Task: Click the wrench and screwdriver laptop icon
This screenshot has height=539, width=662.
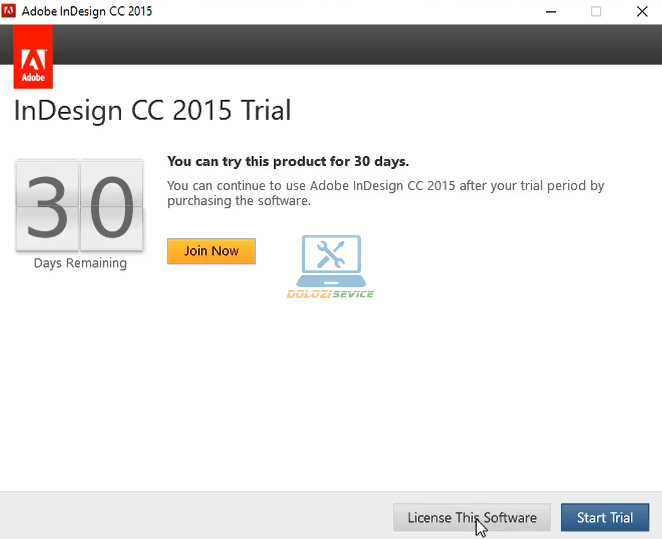Action: tap(329, 260)
